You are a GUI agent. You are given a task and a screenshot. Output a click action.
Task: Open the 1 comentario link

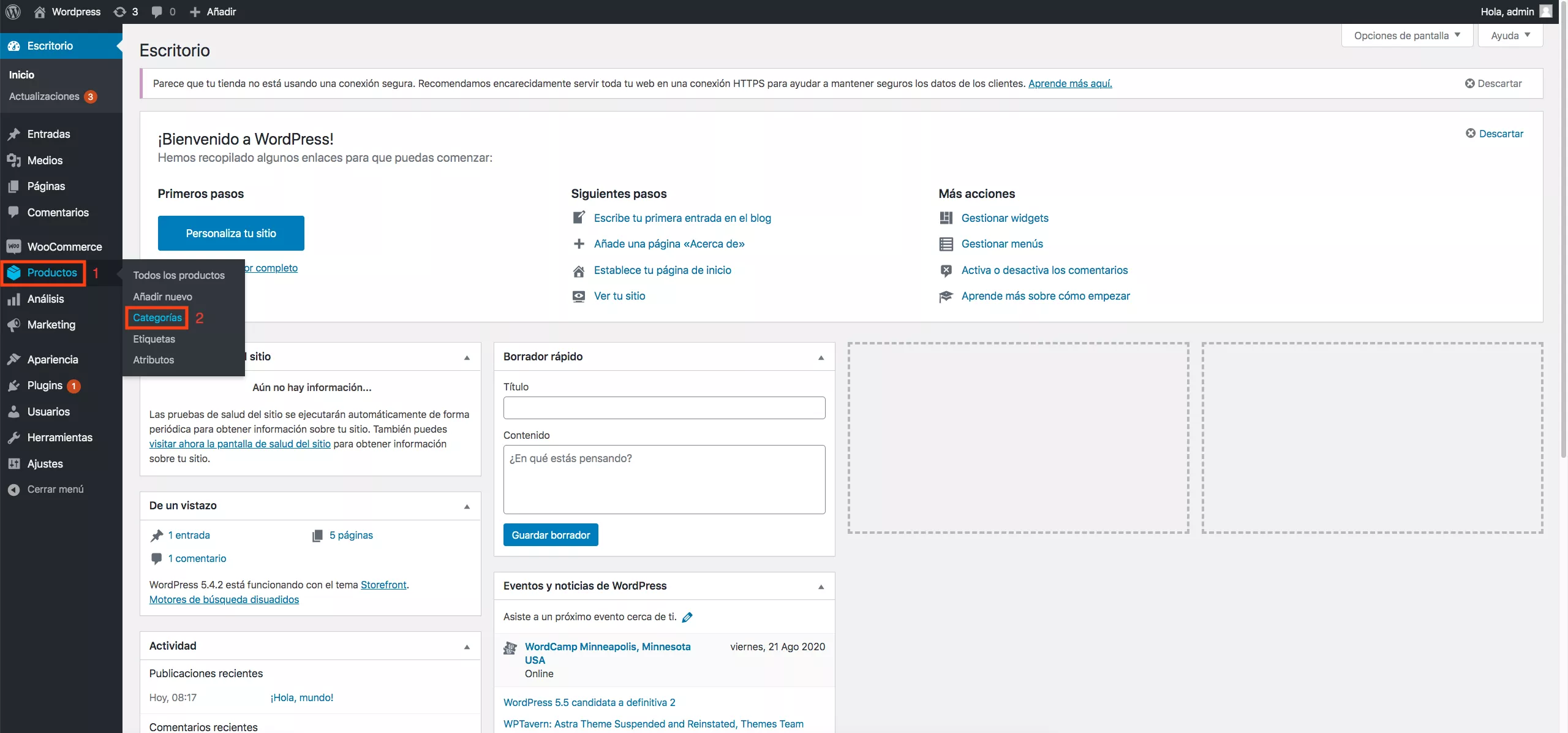197,558
